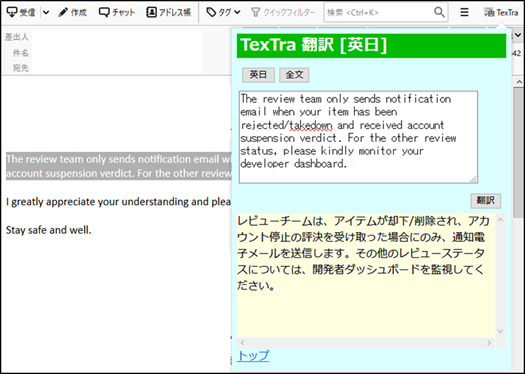Open the dropdown arrow next to 受信

click(46, 13)
